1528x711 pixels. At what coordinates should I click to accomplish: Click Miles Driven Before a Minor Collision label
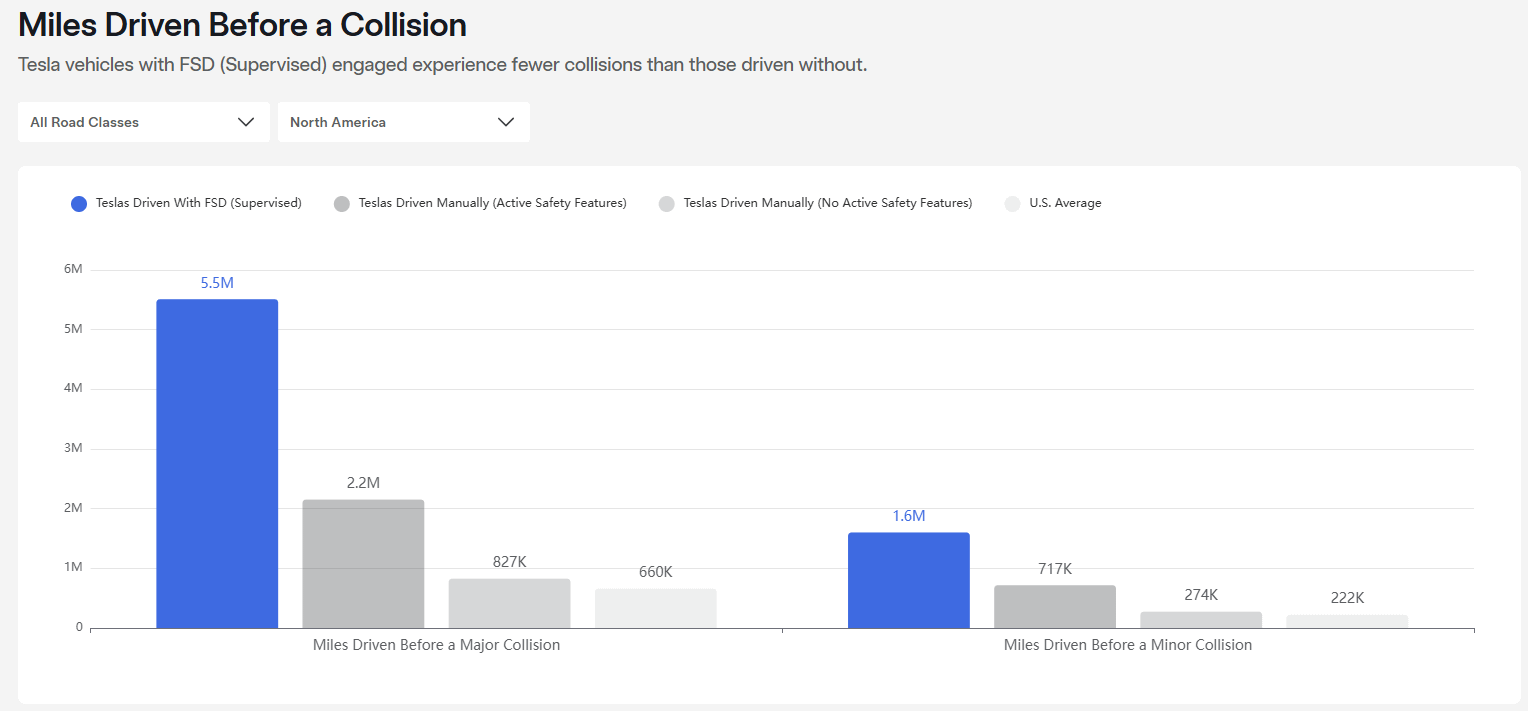tap(1128, 645)
